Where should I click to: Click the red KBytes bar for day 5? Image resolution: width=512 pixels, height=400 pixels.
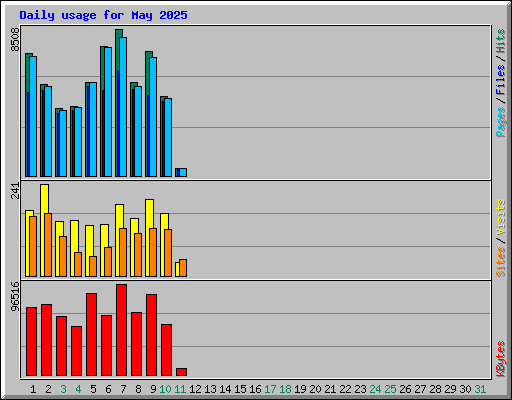click(x=92, y=335)
